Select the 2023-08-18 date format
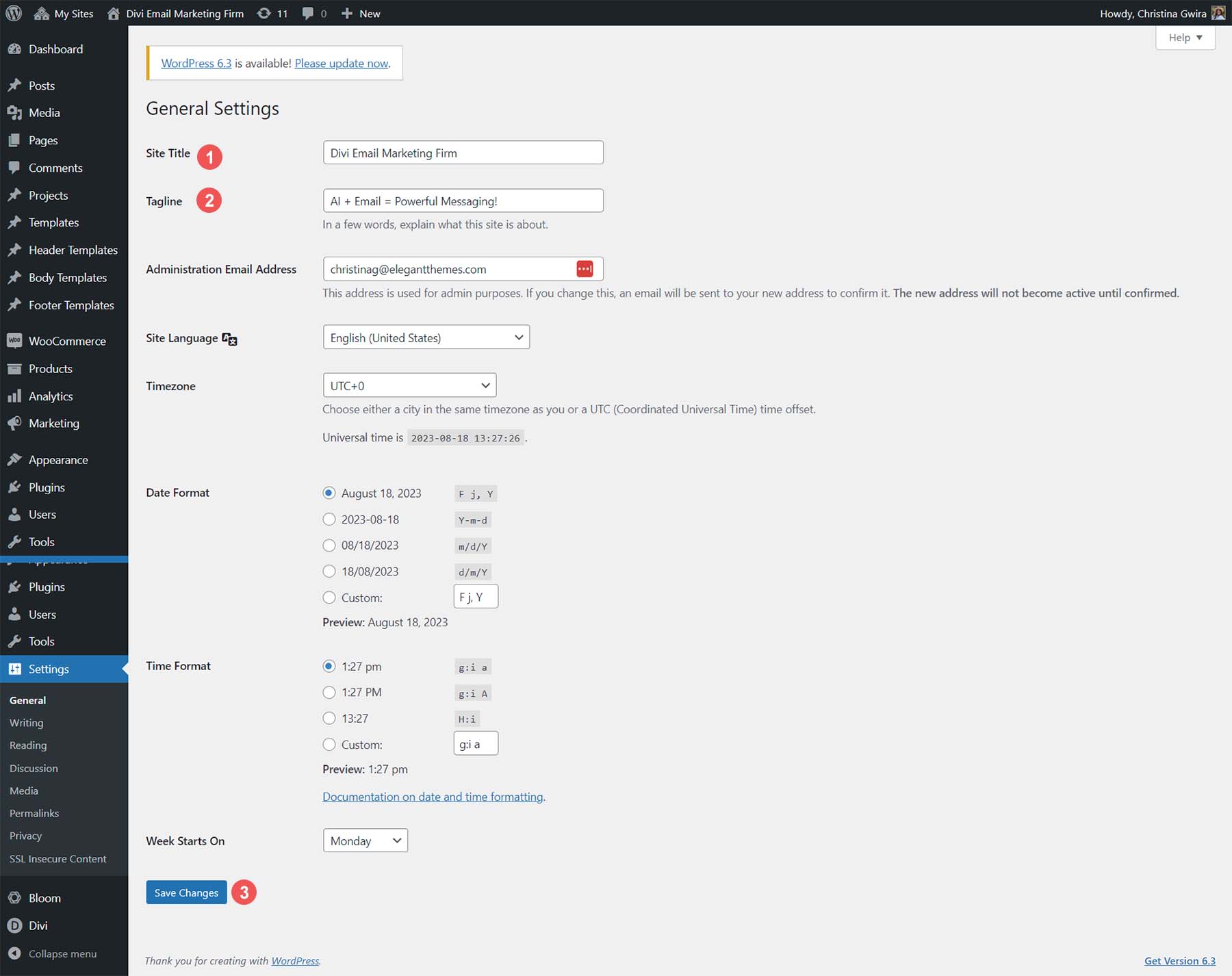 [329, 519]
